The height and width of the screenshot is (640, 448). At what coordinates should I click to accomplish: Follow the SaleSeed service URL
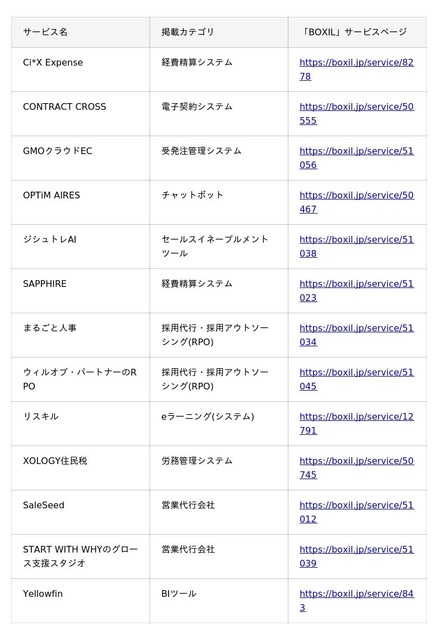point(356,512)
